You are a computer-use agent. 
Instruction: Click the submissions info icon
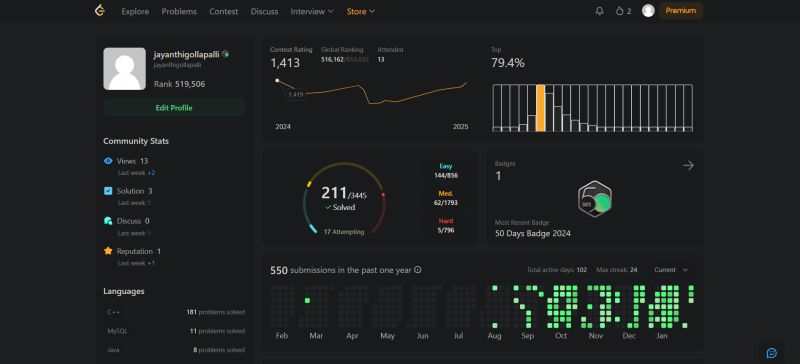(418, 270)
